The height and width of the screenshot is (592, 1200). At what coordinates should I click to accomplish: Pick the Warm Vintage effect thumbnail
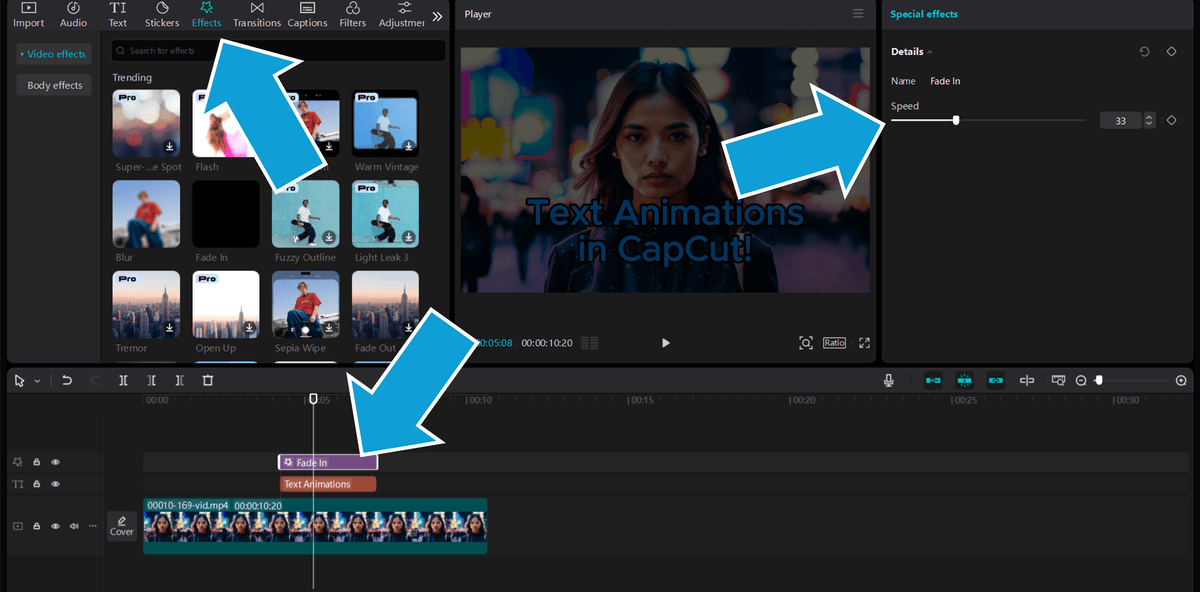tap(386, 123)
